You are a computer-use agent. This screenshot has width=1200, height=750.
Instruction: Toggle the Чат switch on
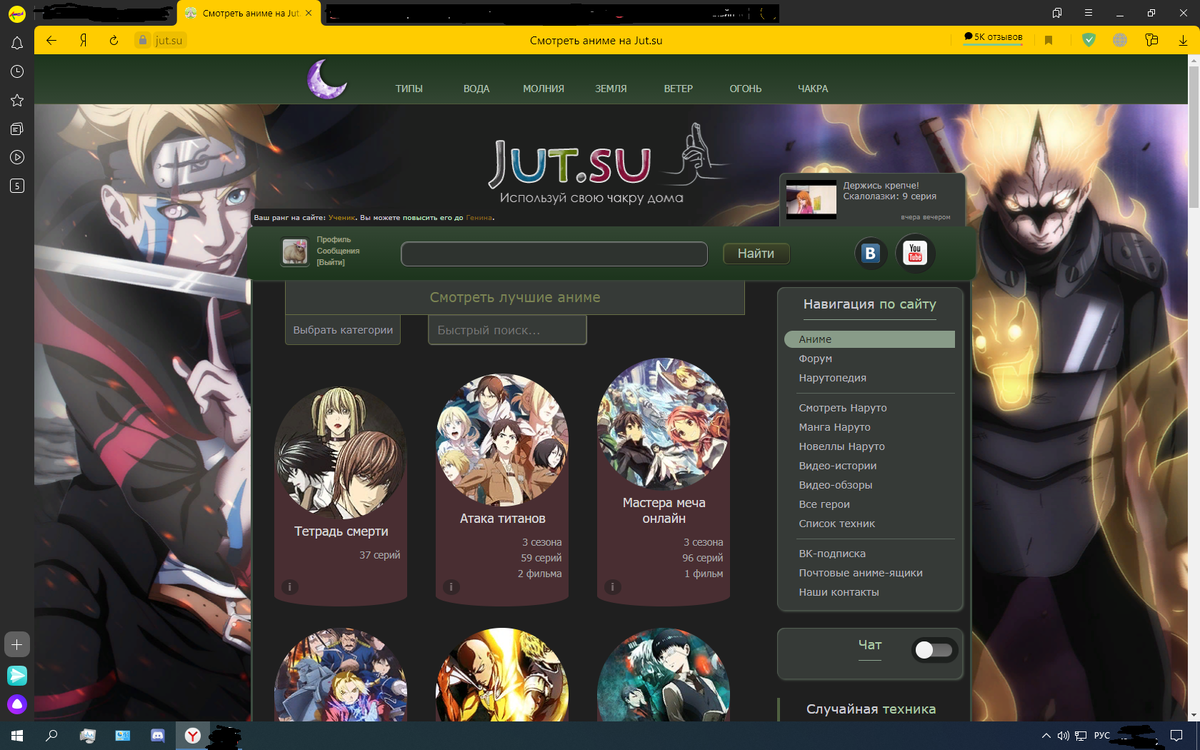pos(935,650)
